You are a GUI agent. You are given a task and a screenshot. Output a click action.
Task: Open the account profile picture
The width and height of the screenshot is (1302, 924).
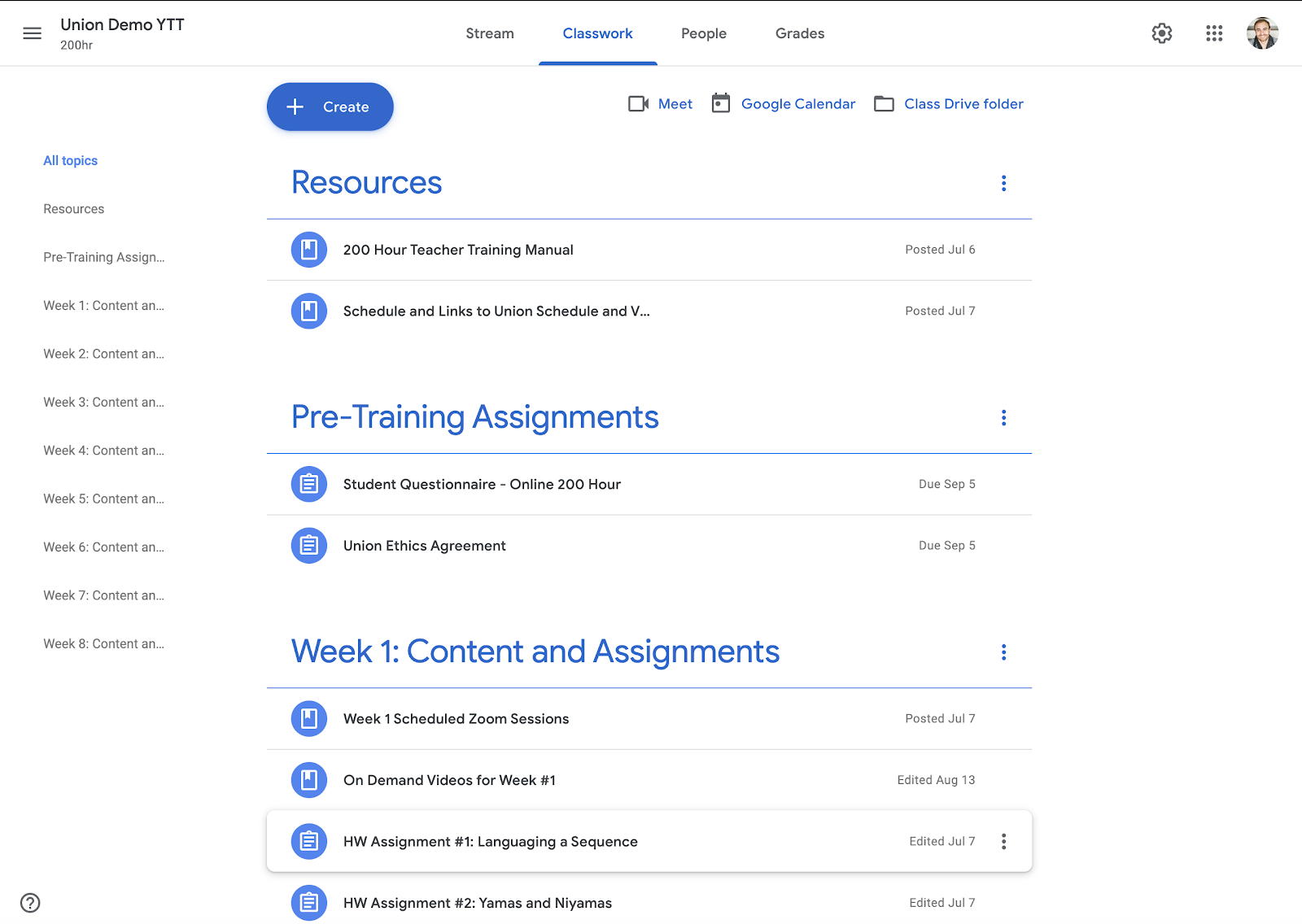click(1262, 33)
